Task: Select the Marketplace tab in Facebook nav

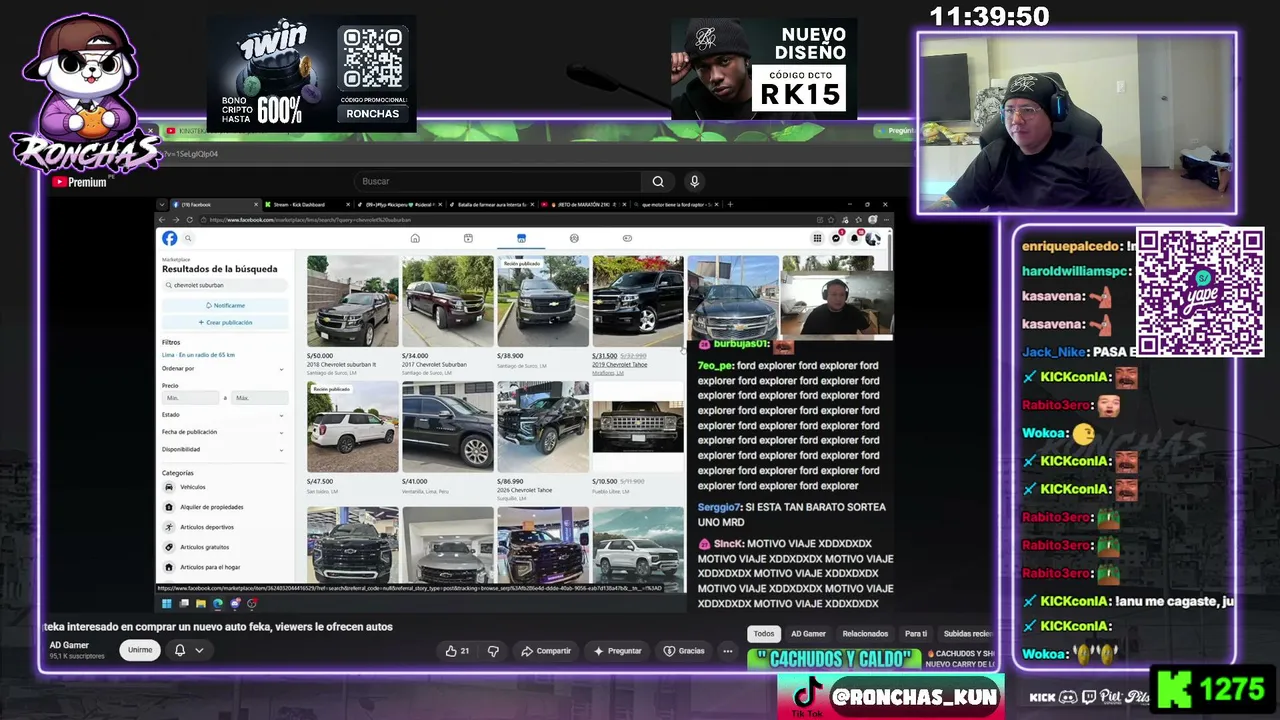Action: pyautogui.click(x=521, y=238)
